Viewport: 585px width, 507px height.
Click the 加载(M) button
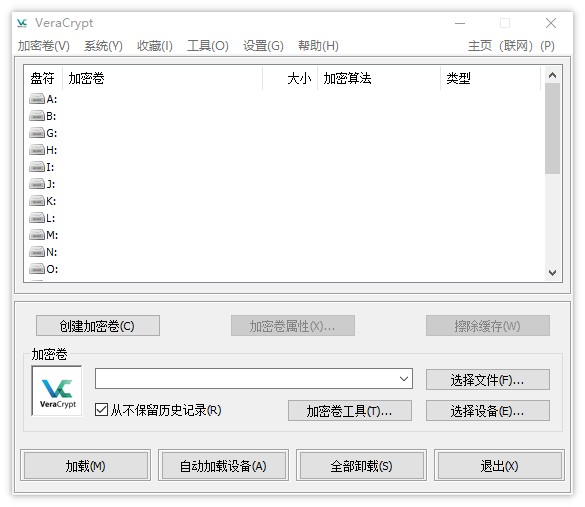click(85, 465)
